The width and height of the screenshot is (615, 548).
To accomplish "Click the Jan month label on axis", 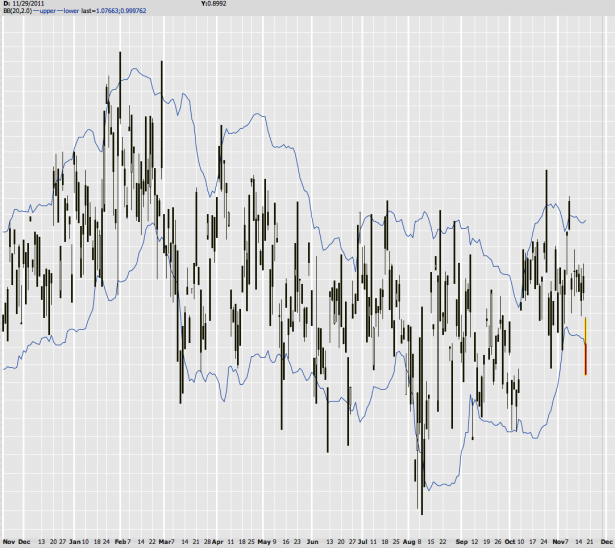I will [75, 542].
